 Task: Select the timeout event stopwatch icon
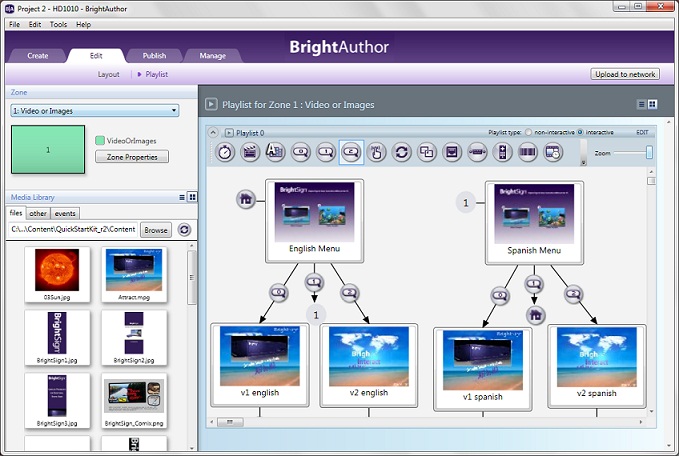225,152
